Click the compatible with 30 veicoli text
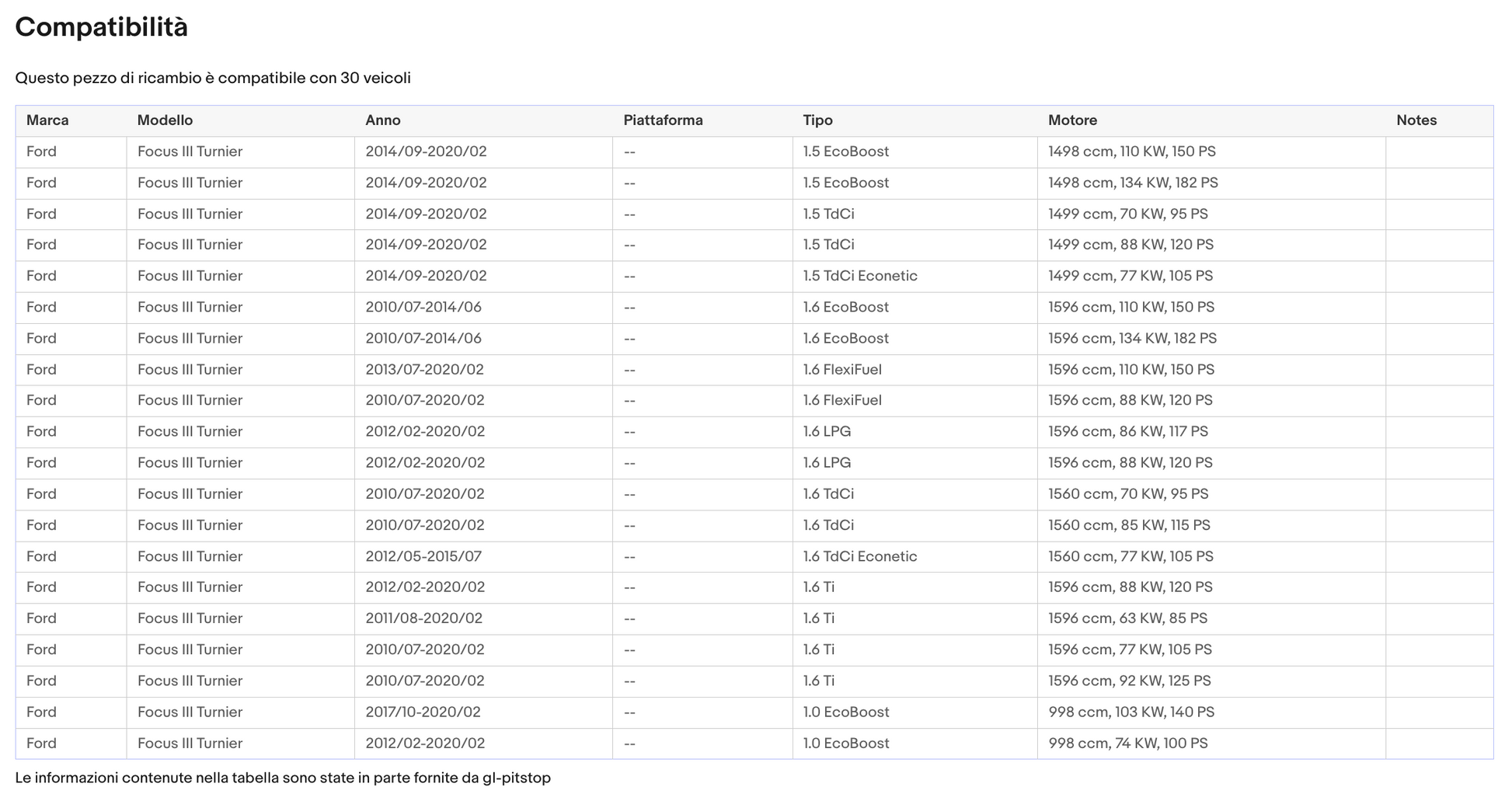 [213, 78]
